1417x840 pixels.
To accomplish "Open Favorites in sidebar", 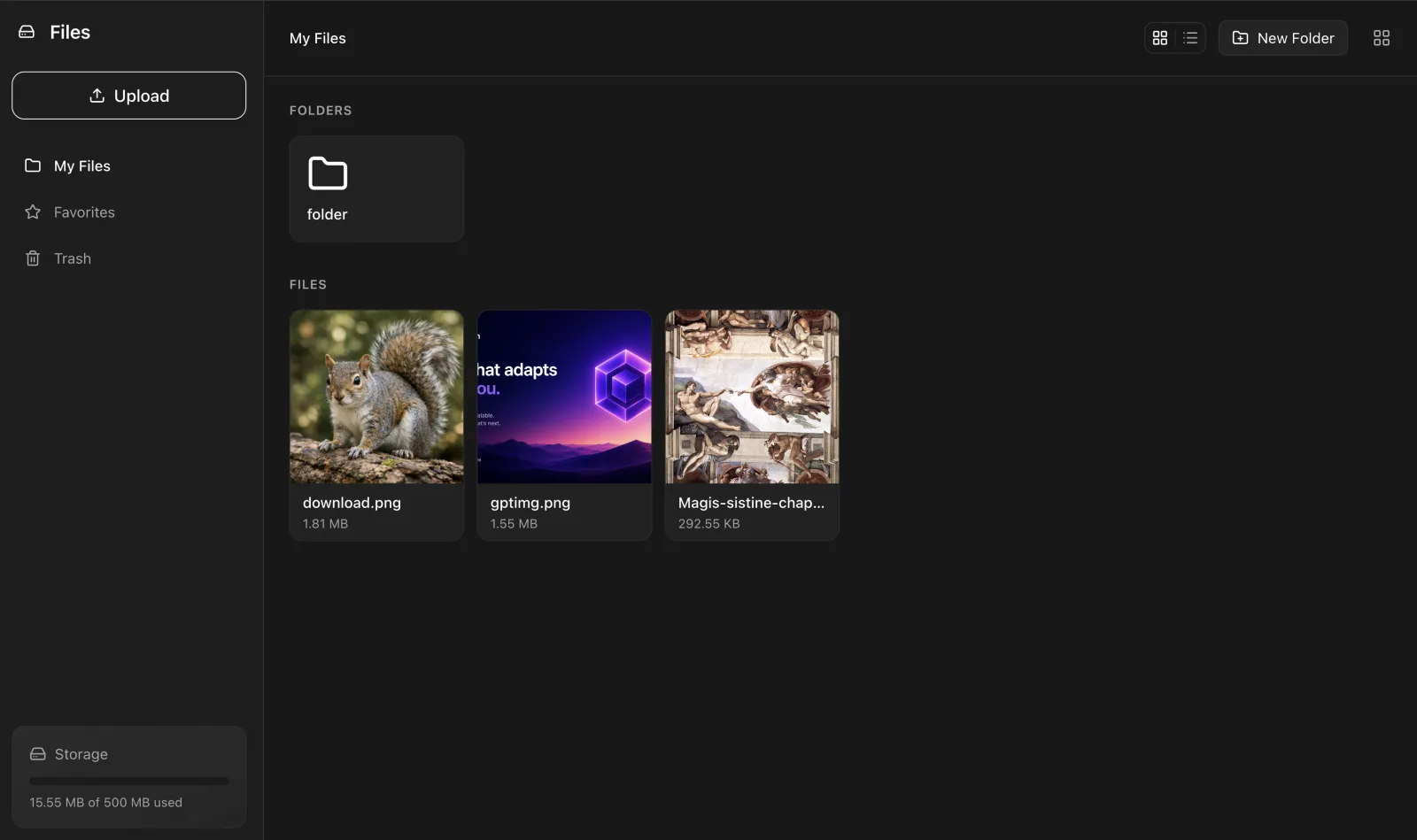I will pyautogui.click(x=128, y=212).
